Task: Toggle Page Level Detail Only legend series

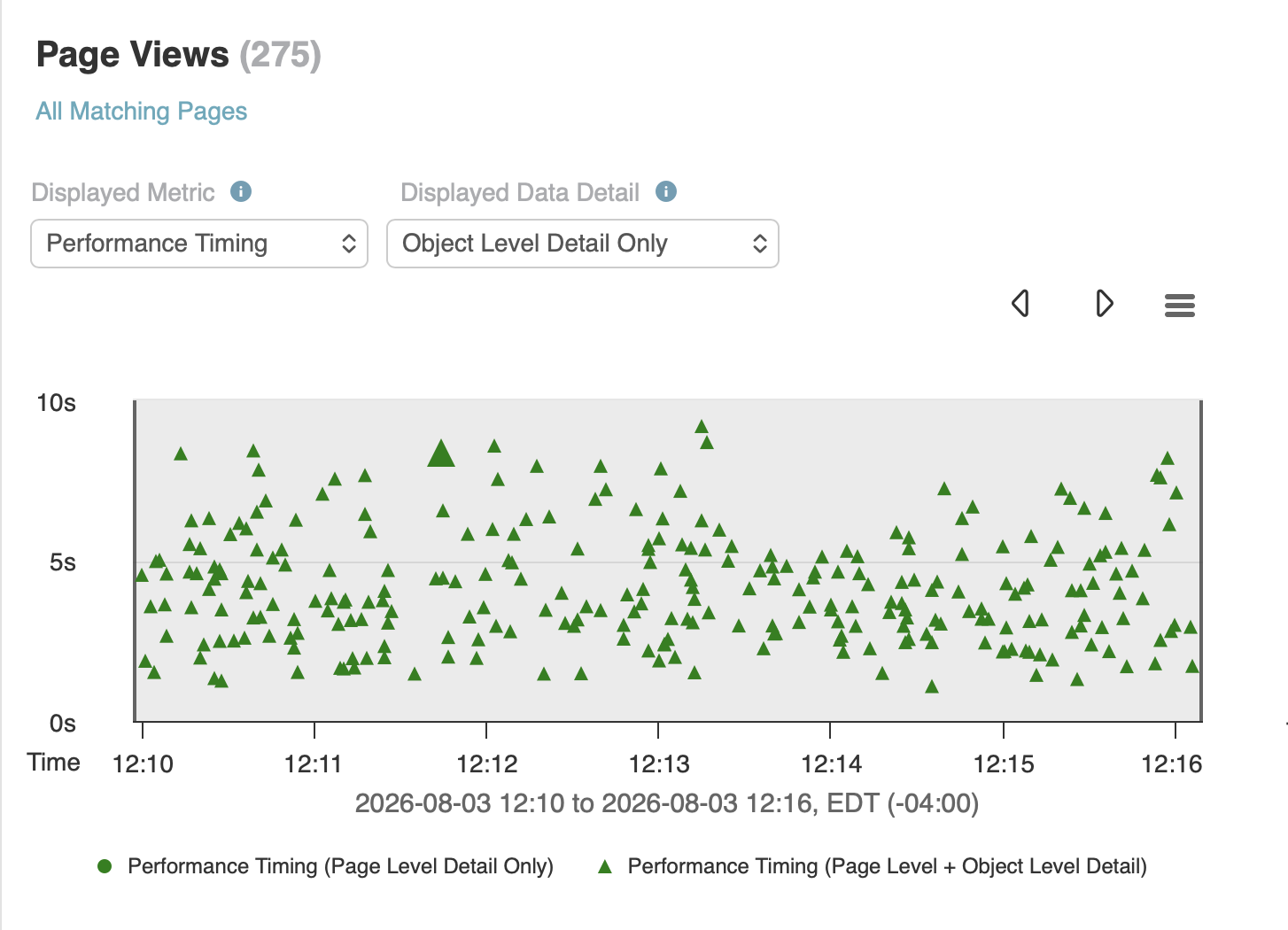Action: (325, 866)
